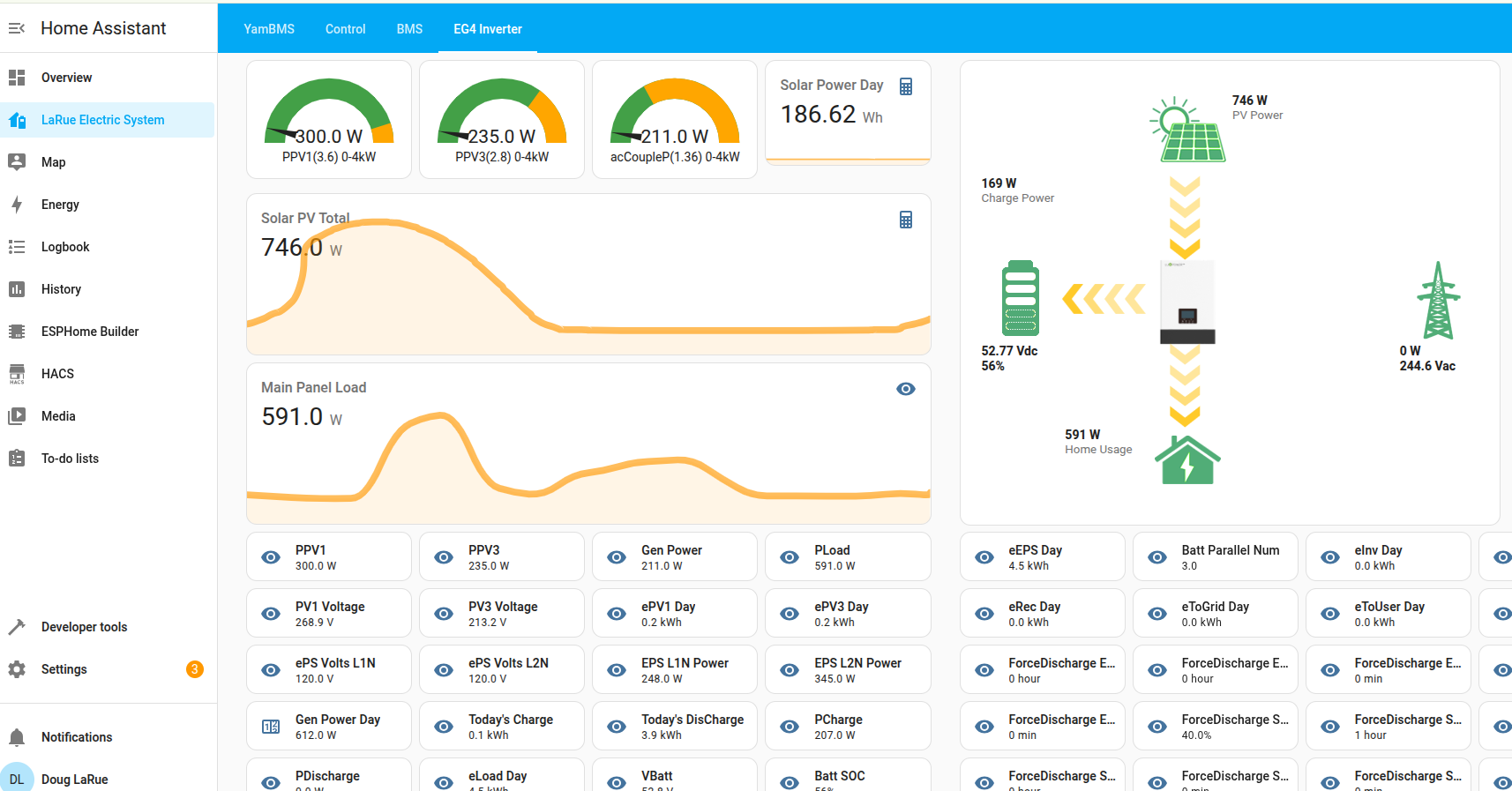Image resolution: width=1512 pixels, height=791 pixels.
Task: Click the Gen Power Day icon
Action: click(x=271, y=727)
